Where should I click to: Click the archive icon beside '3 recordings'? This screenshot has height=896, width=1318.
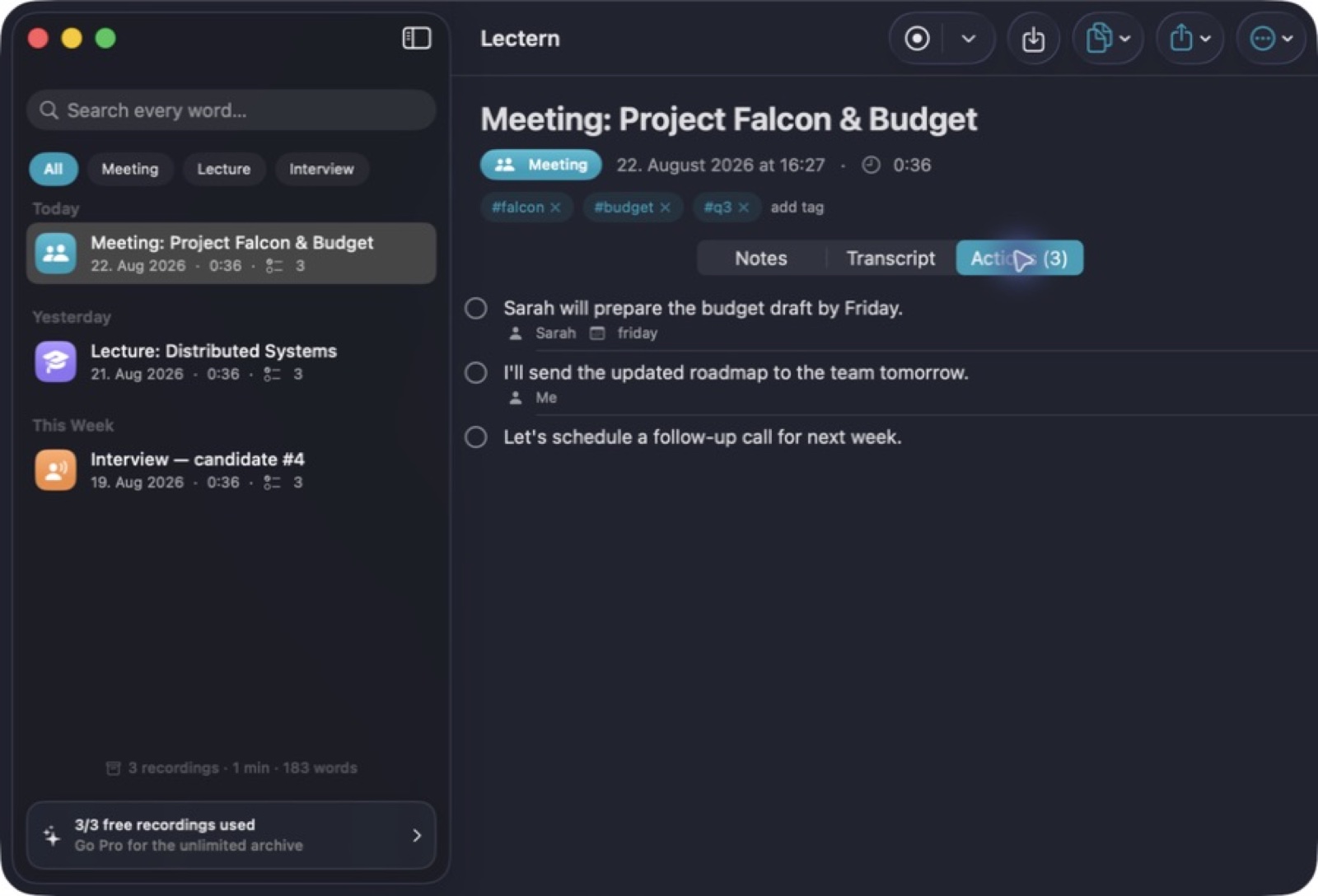pos(114,768)
